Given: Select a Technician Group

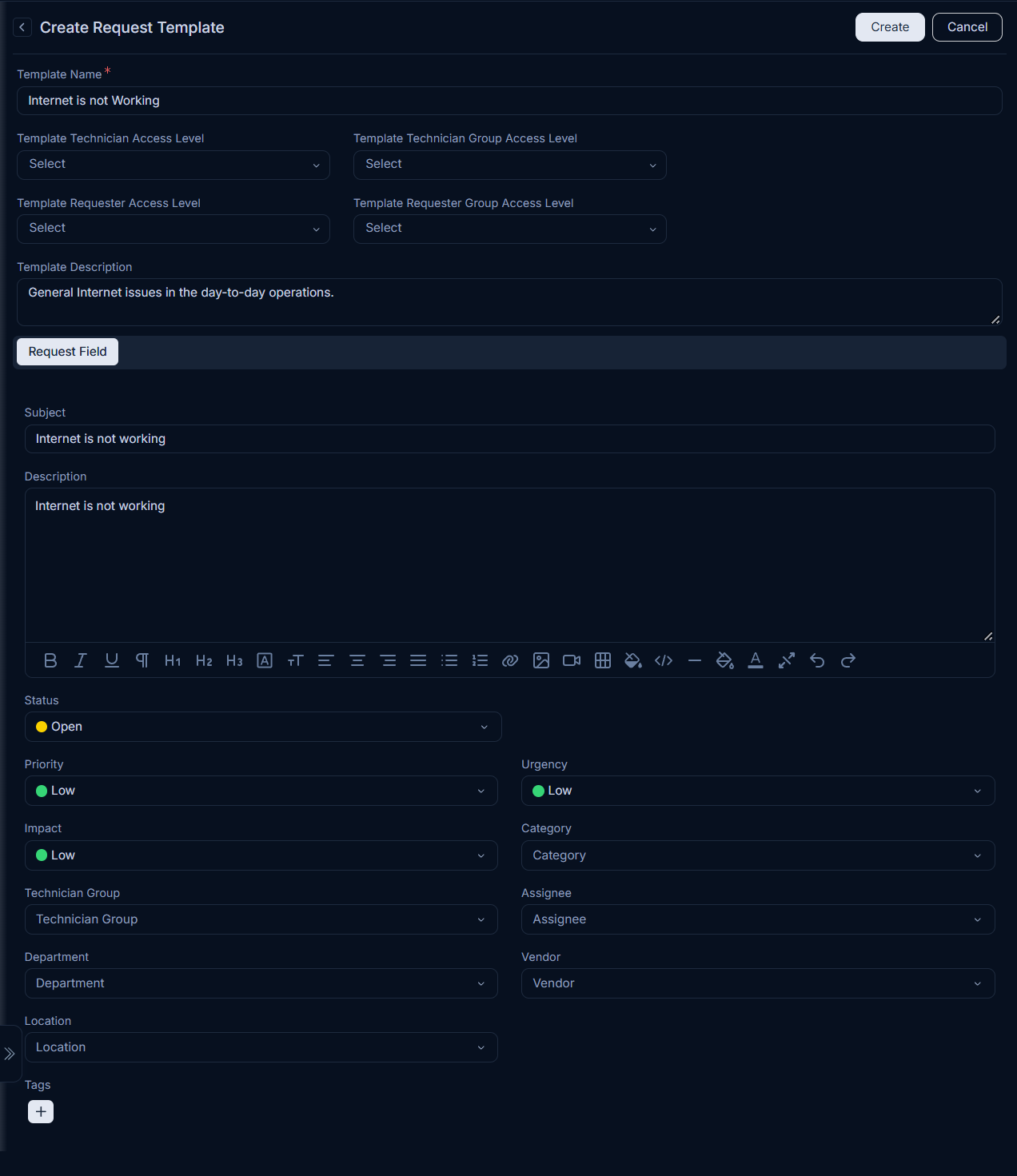Looking at the screenshot, I should (261, 919).
